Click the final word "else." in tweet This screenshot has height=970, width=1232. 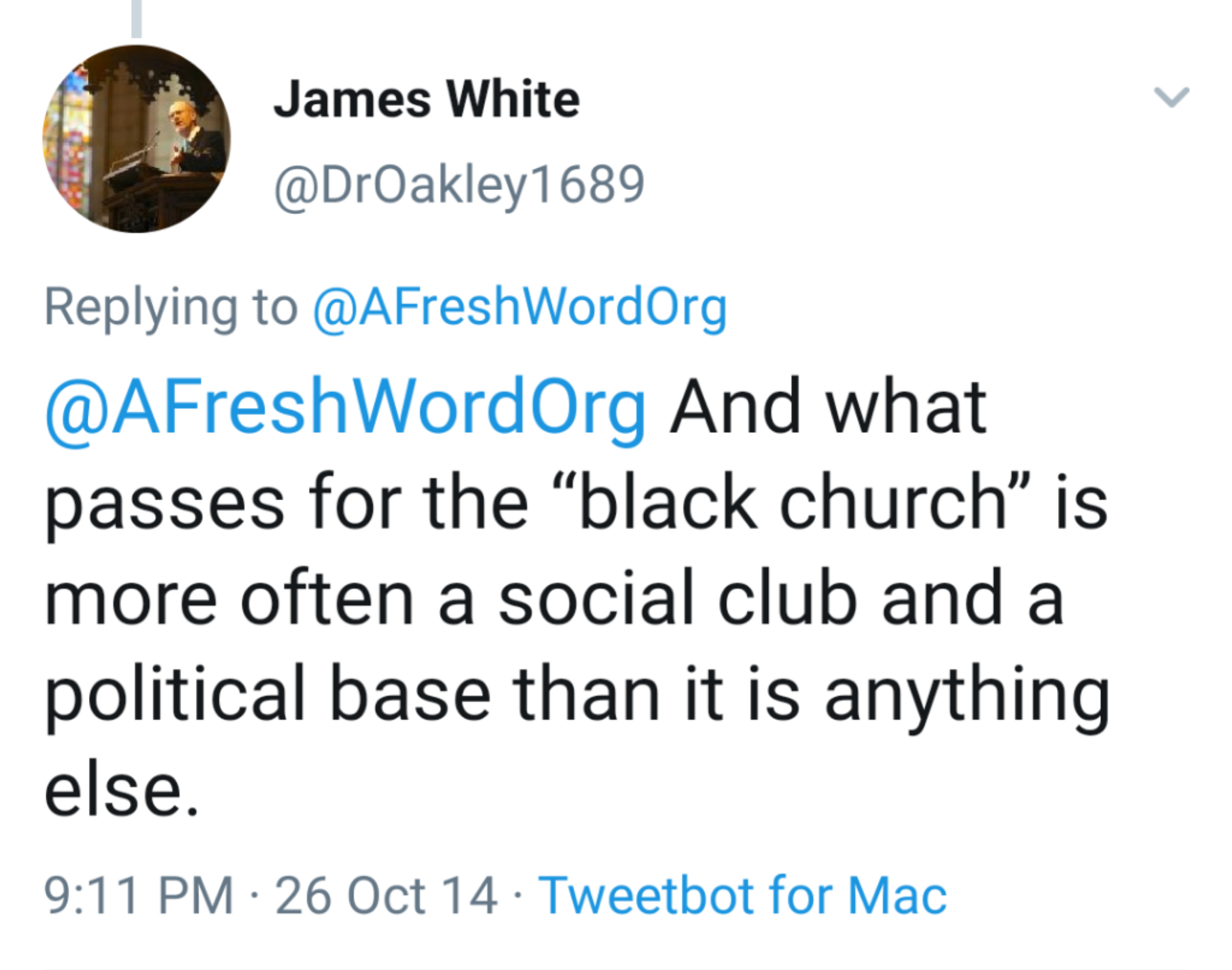pos(121,790)
